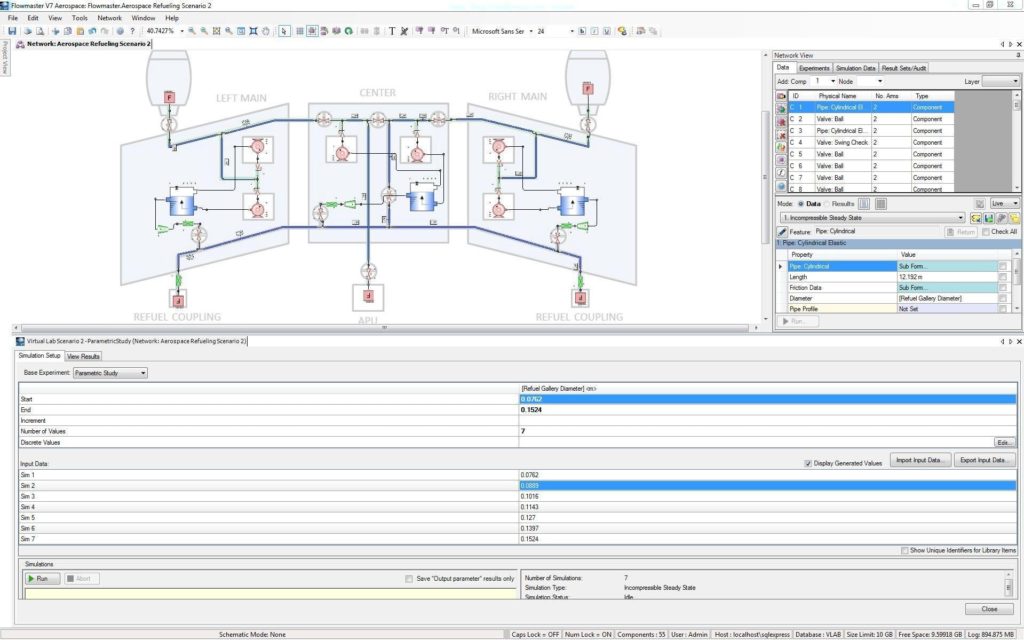Click the Import Input Data button
This screenshot has height=640, width=1024.
point(920,460)
